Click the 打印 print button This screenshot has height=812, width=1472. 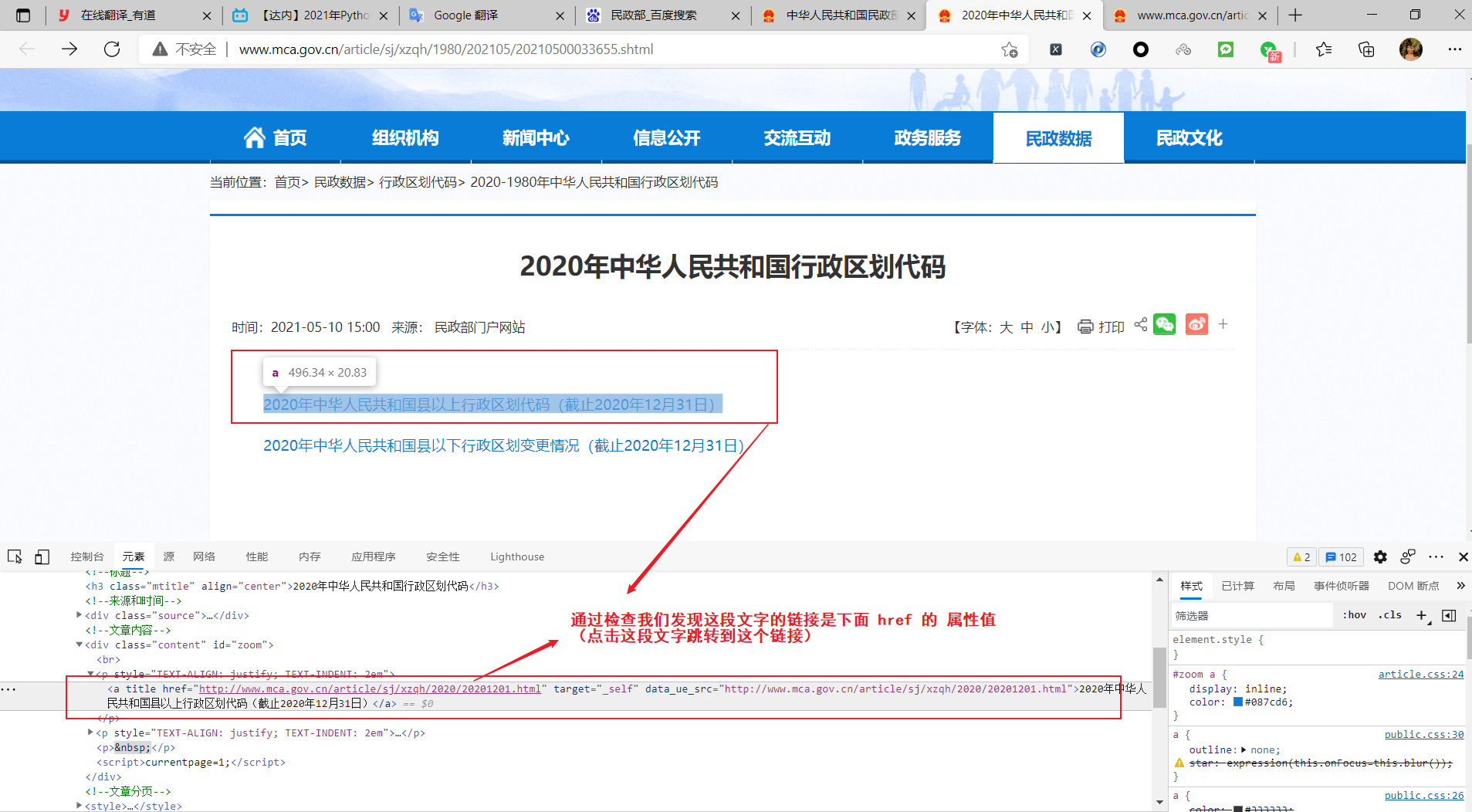1112,326
